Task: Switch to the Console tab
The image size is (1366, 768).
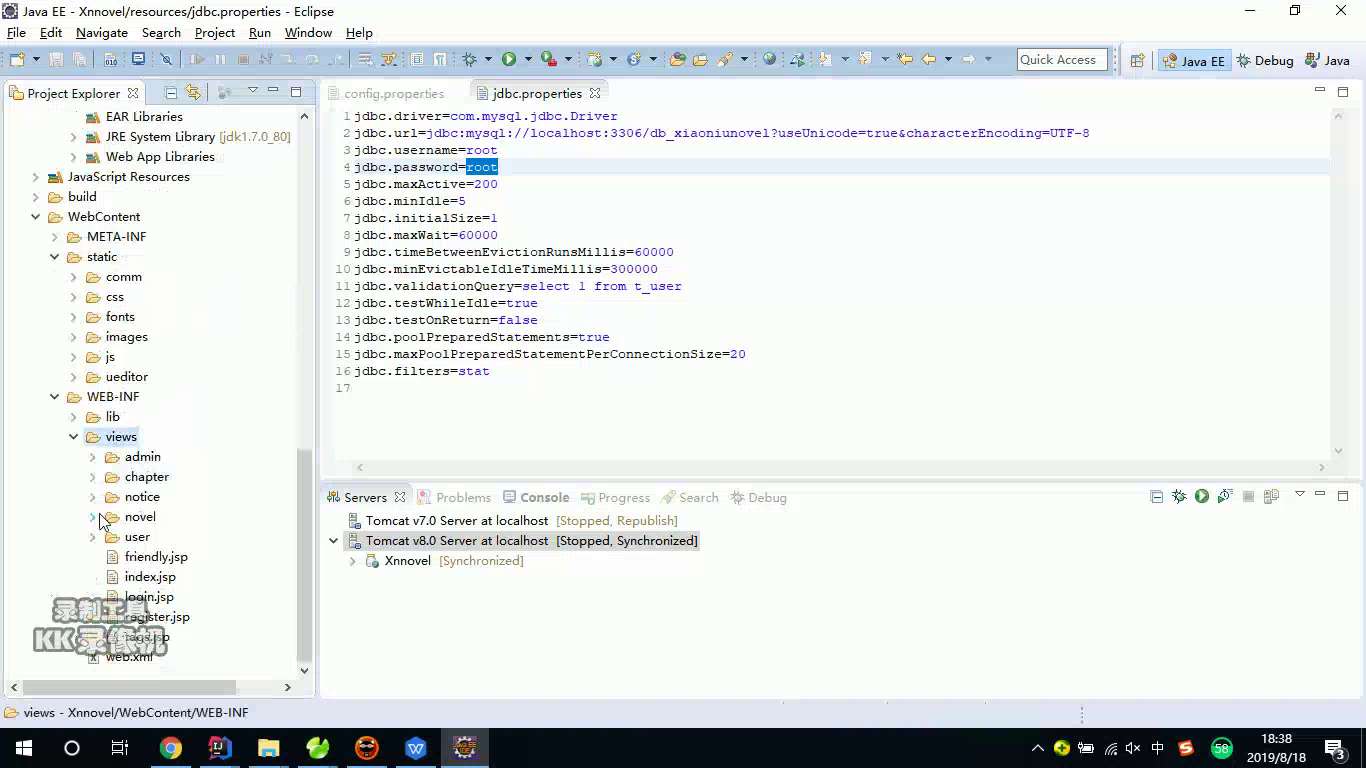Action: [x=536, y=497]
